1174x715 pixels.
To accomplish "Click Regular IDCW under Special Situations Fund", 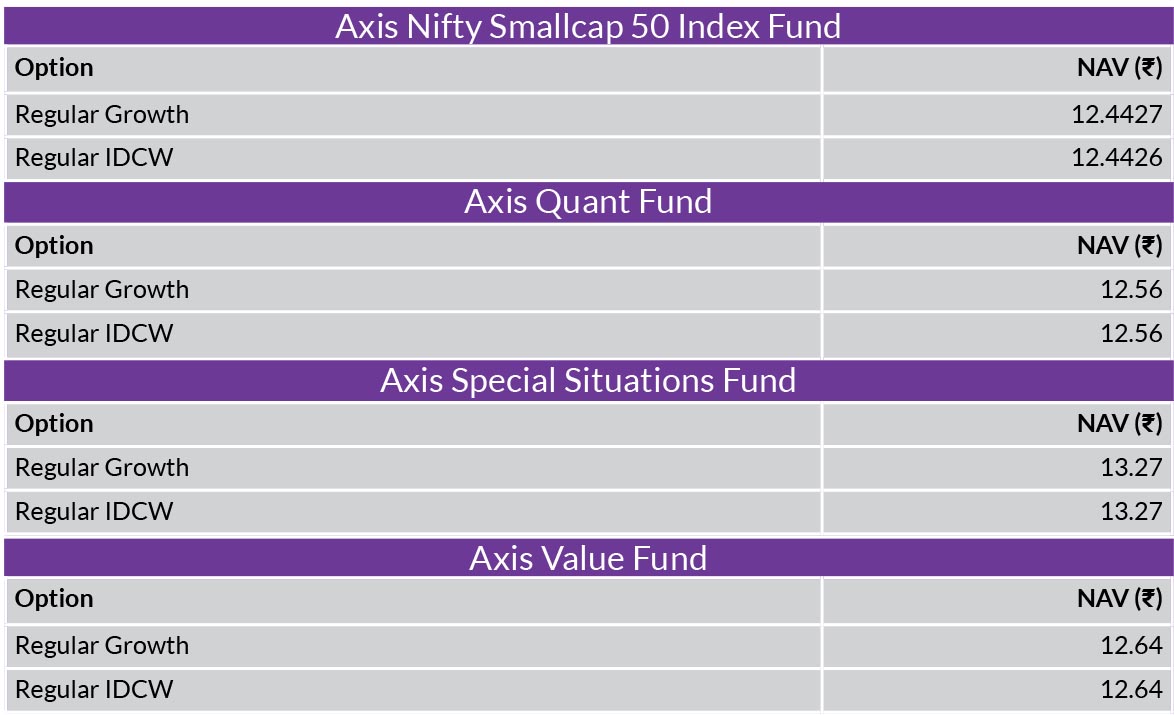I will [94, 511].
